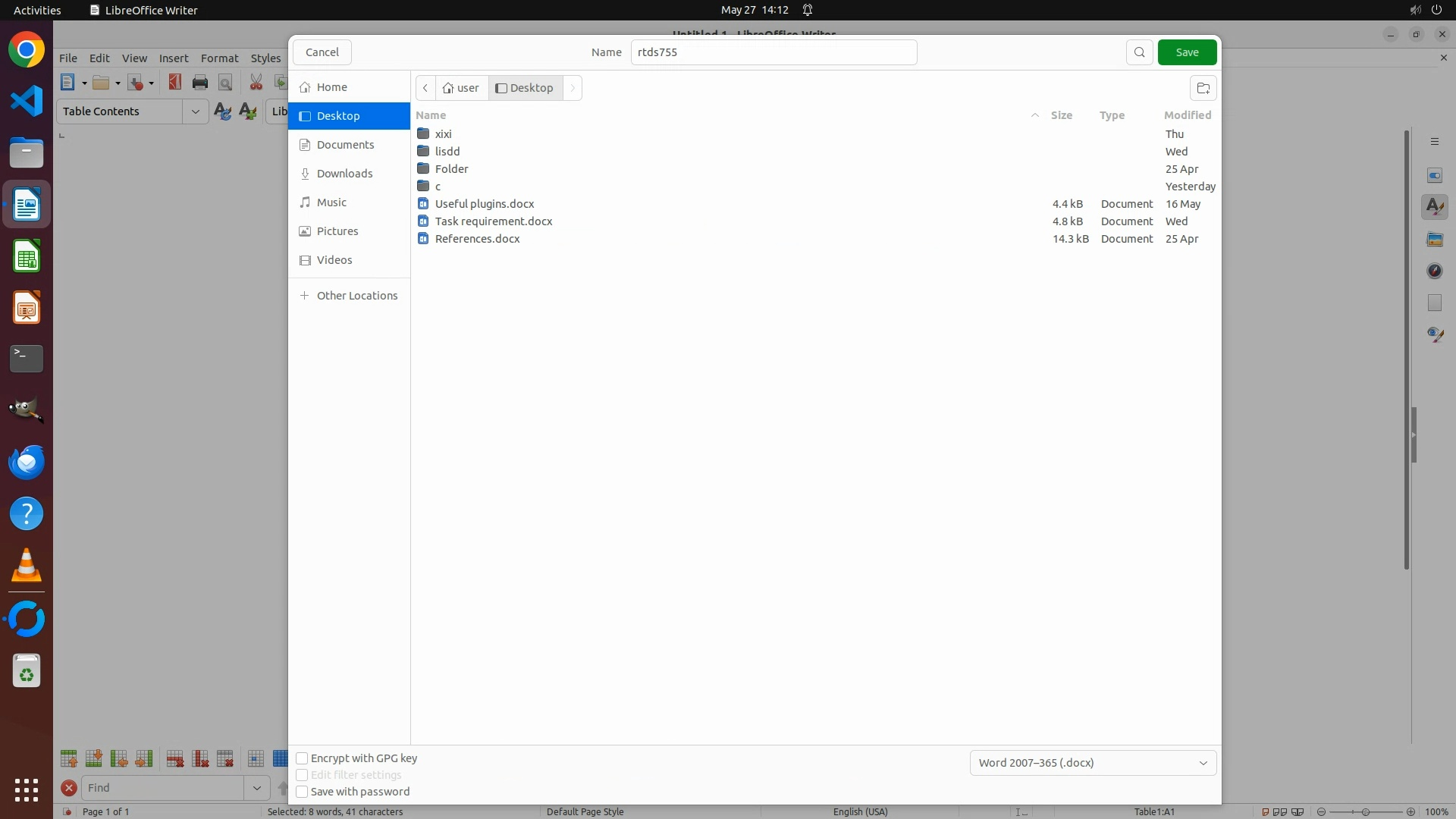Image resolution: width=1456 pixels, height=819 pixels.
Task: Open the Format menu
Action: [219, 58]
